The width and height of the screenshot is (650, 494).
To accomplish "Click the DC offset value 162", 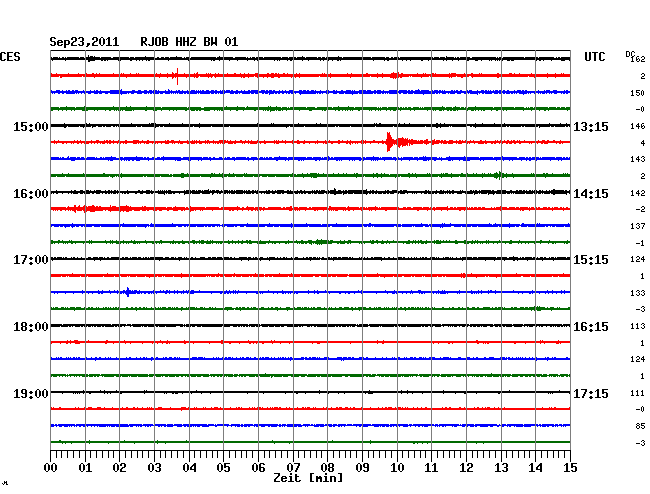I will coord(638,59).
